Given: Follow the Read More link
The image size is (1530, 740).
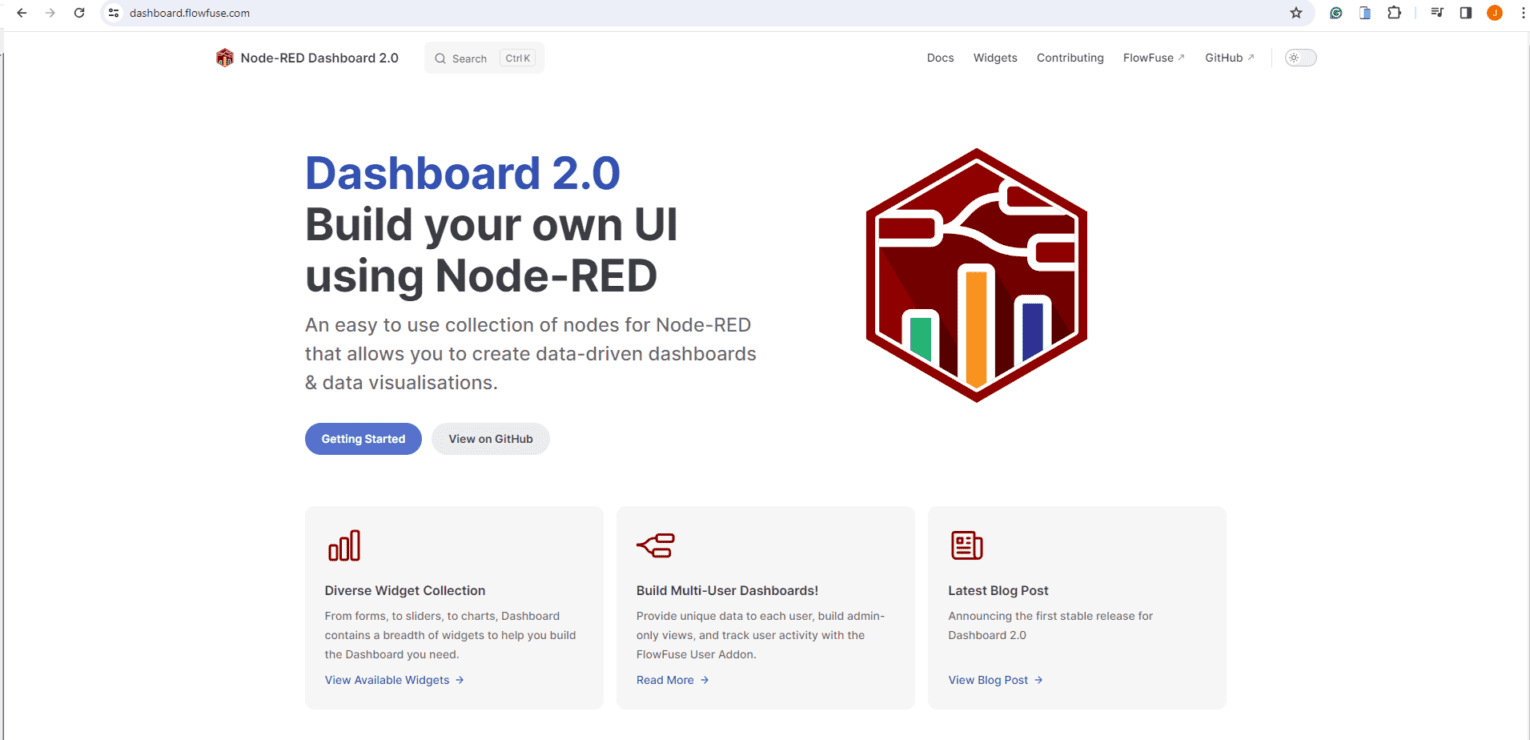Looking at the screenshot, I should (665, 680).
